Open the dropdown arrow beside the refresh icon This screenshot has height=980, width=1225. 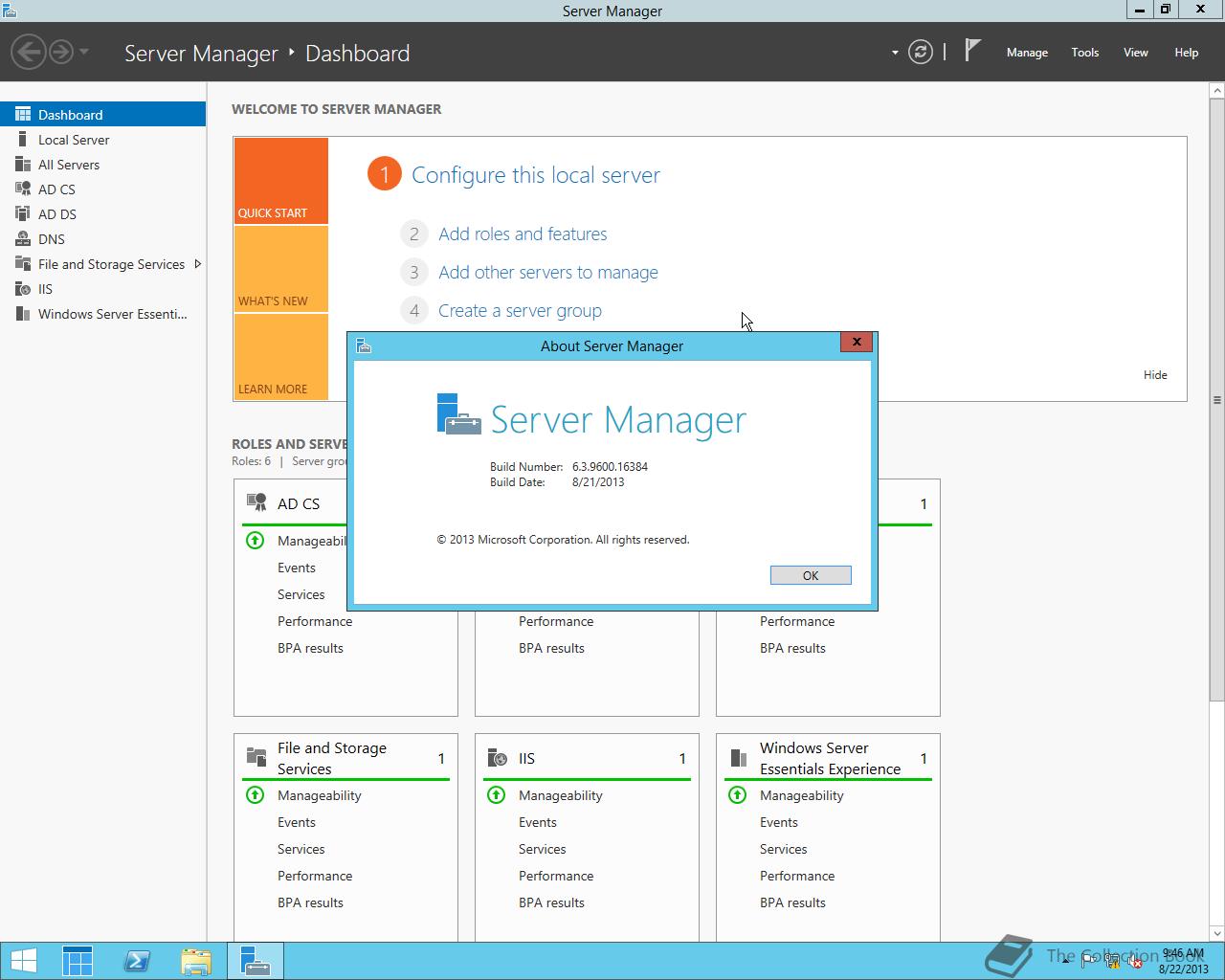tap(894, 53)
